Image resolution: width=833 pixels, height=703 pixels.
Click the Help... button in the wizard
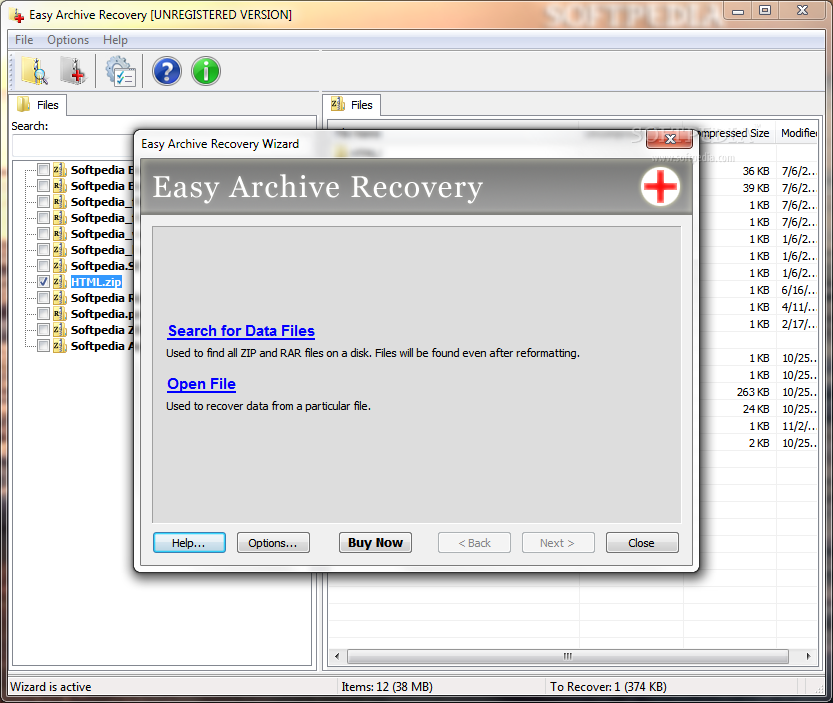[x=189, y=543]
